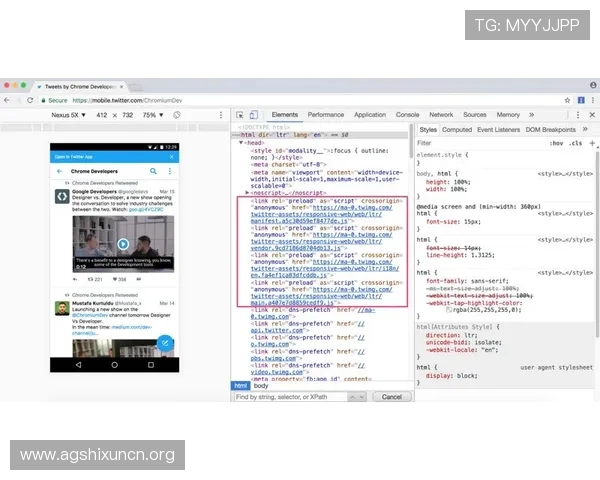
Task: Open the 75% zoom dropdown
Action: pyautogui.click(x=150, y=115)
